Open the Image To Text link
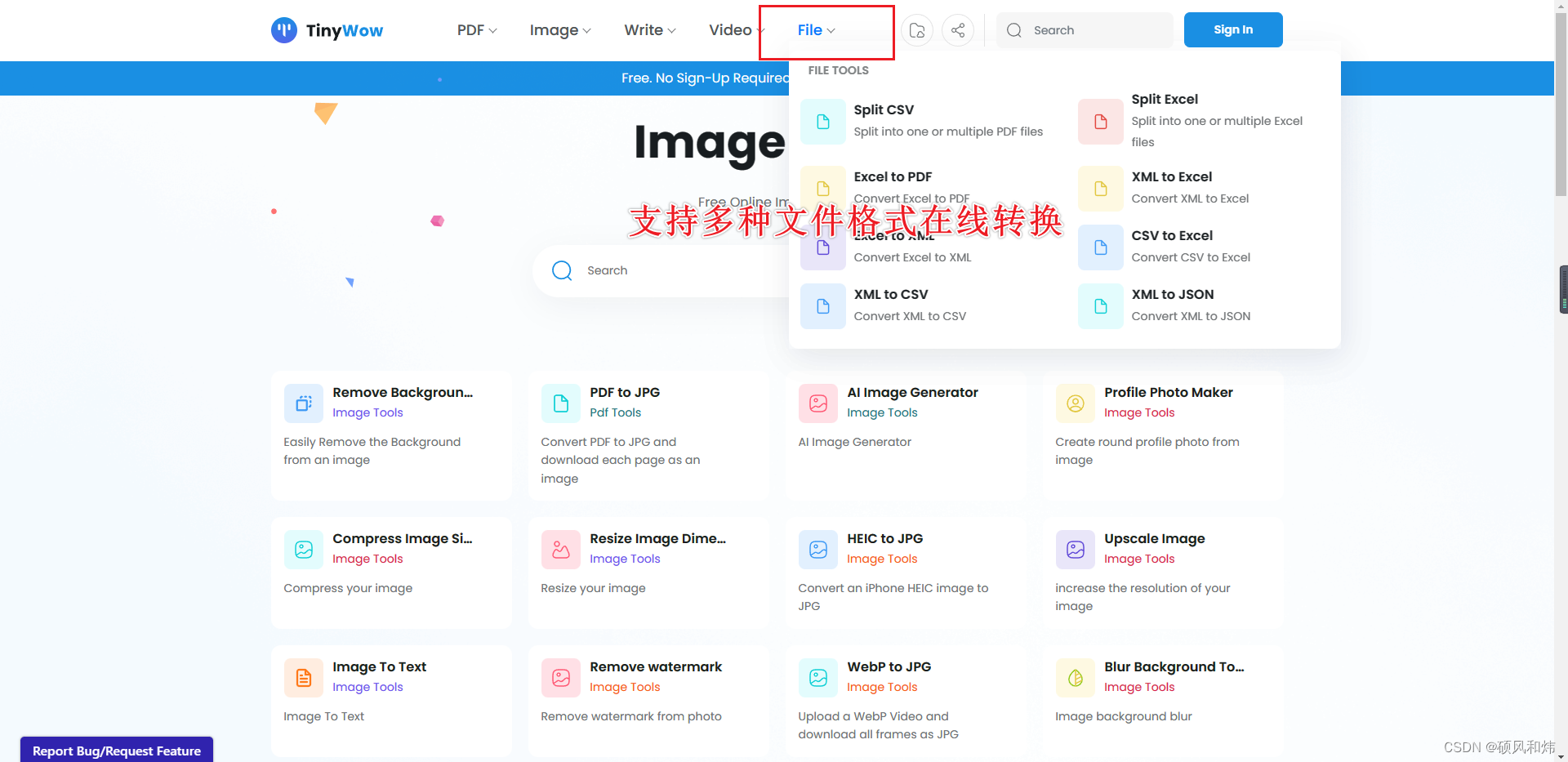This screenshot has height=762, width=1568. coord(379,667)
